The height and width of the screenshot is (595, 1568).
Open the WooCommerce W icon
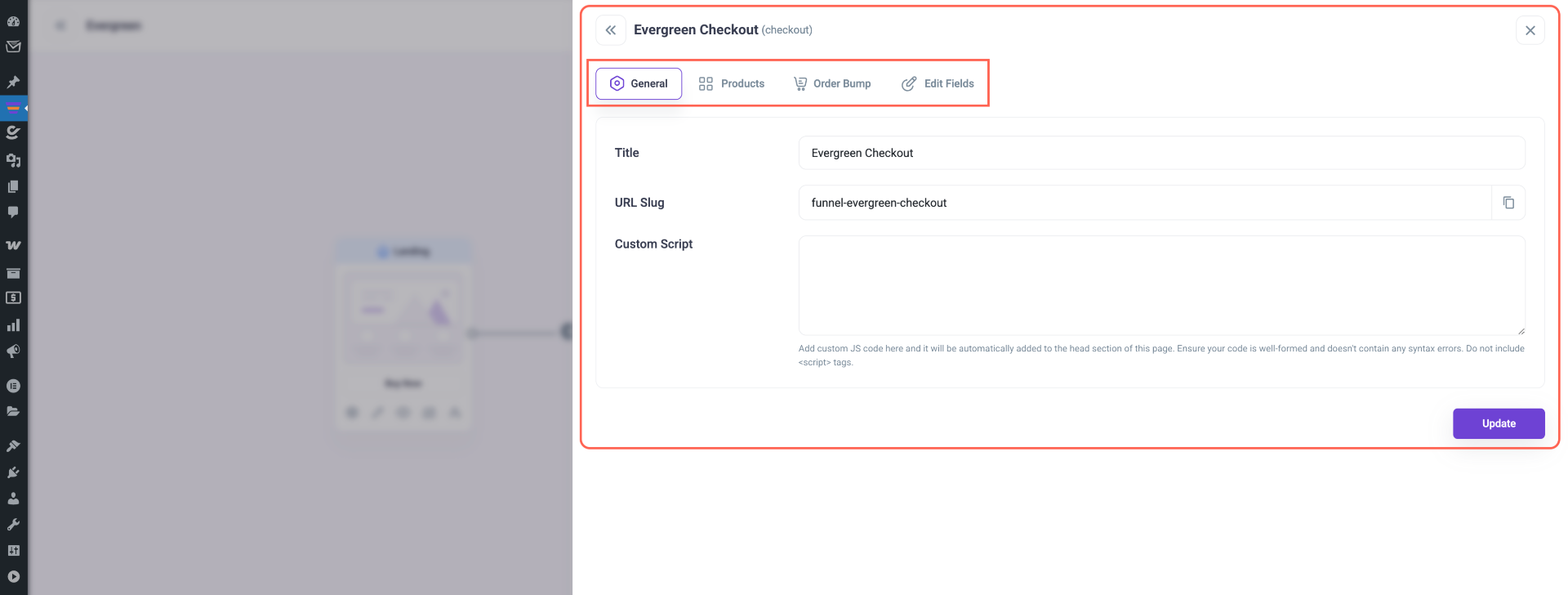coord(13,245)
